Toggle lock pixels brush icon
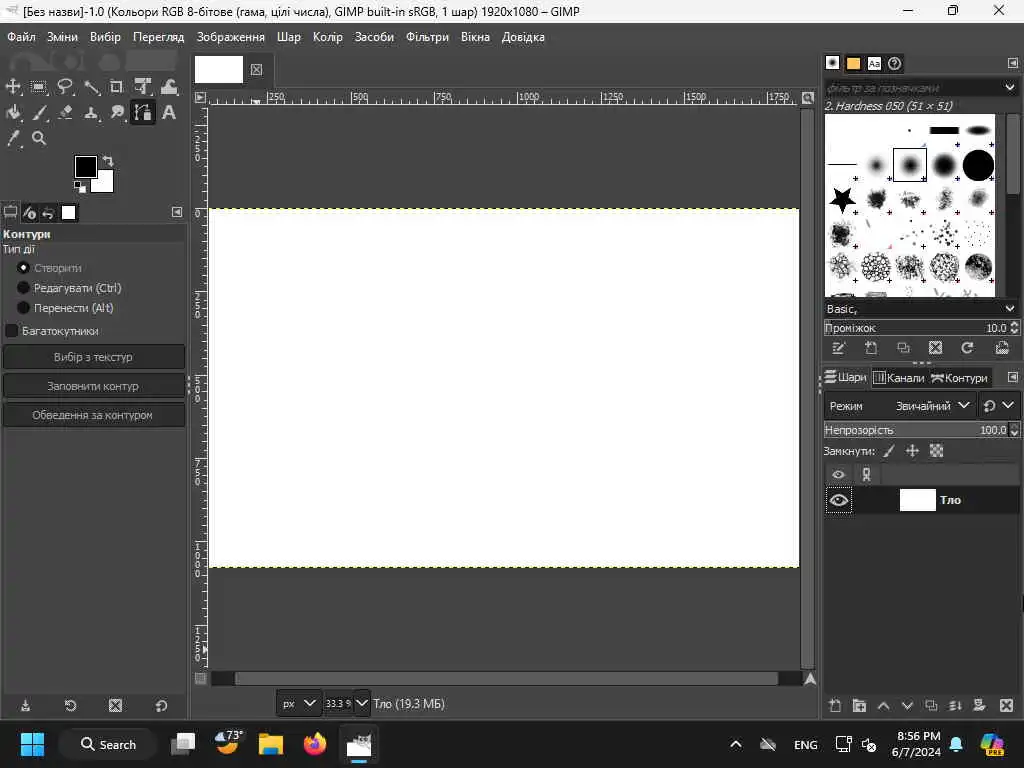This screenshot has height=768, width=1024. tap(889, 451)
